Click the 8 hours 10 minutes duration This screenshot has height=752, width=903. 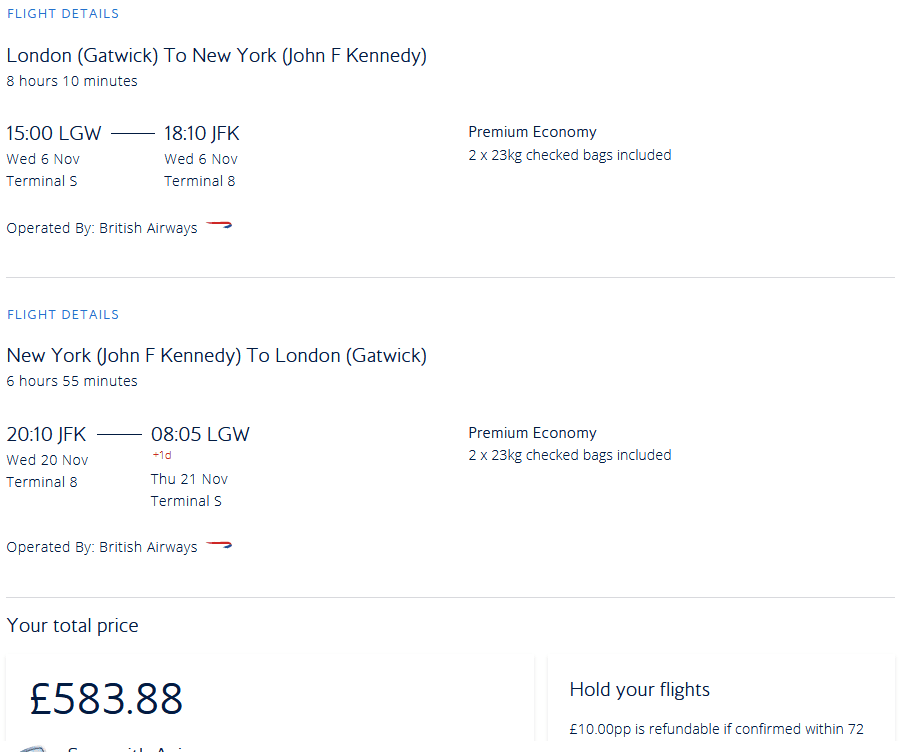pos(72,81)
